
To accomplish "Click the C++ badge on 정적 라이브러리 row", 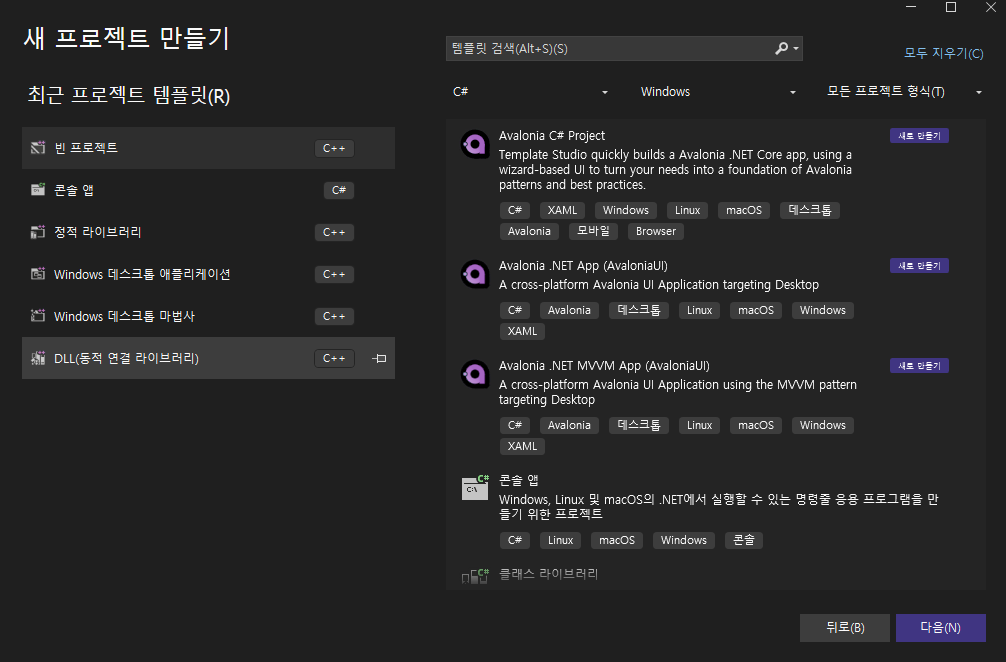I will pyautogui.click(x=334, y=232).
